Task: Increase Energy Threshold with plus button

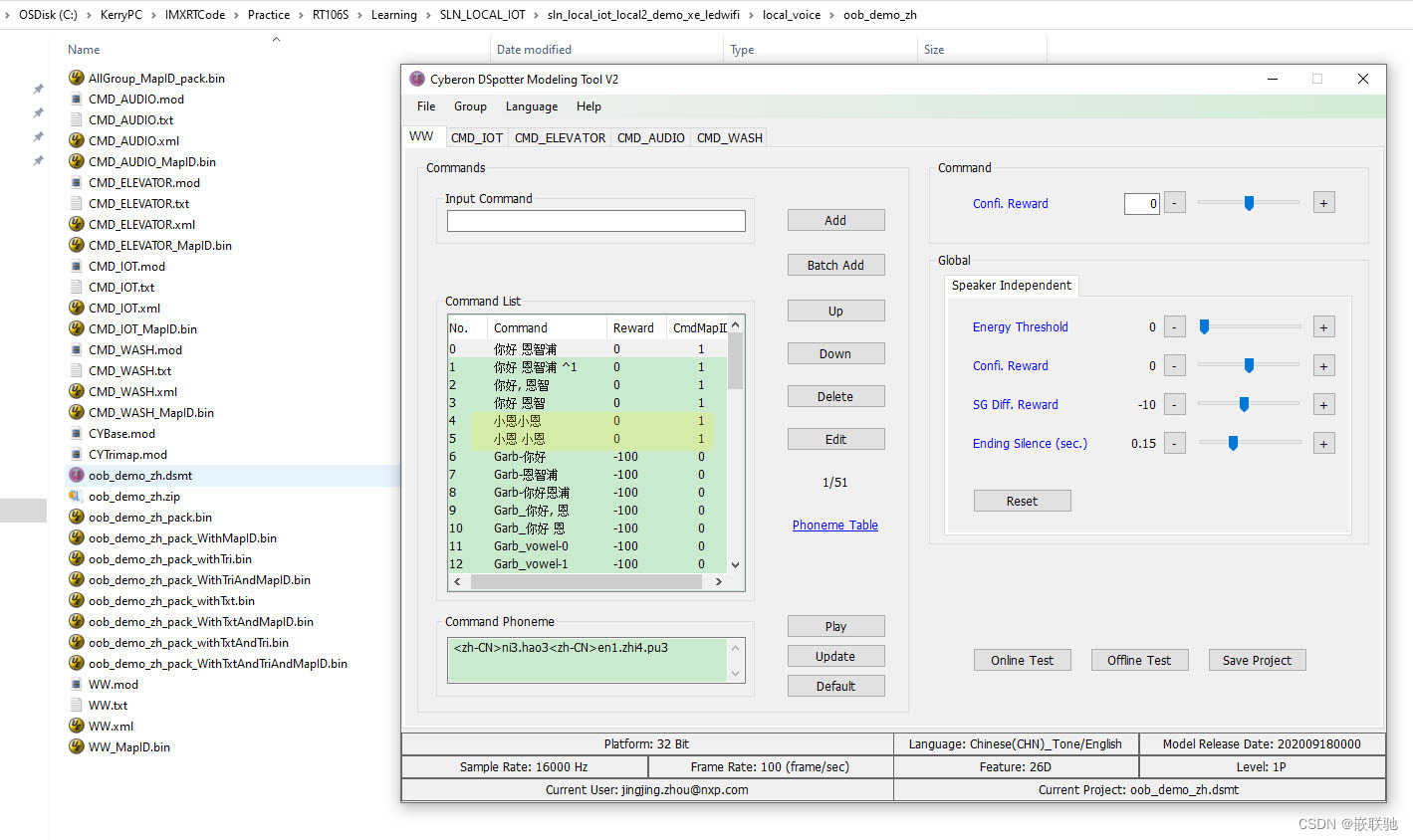Action: (x=1323, y=327)
